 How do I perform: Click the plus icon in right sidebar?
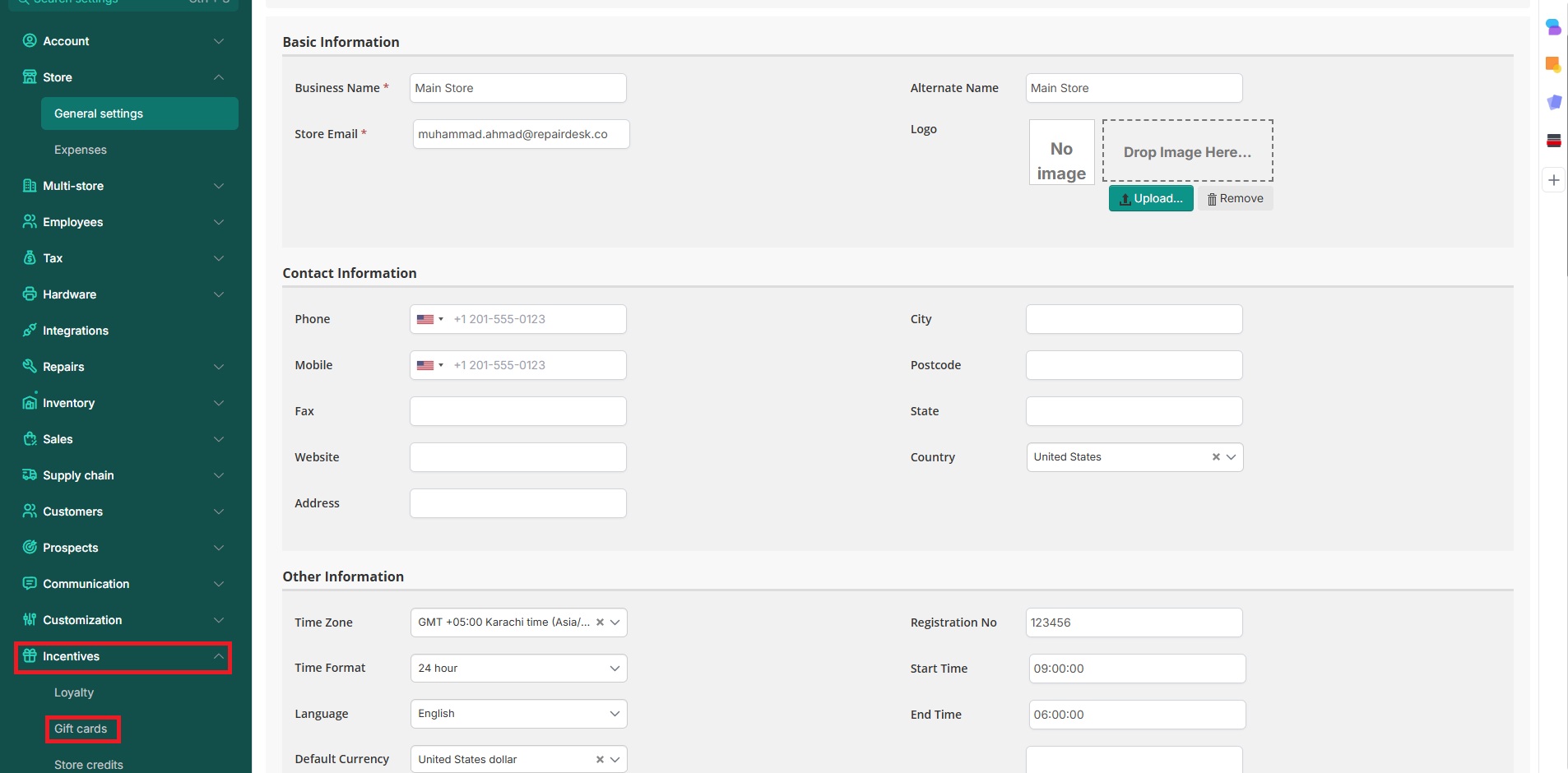(1553, 180)
